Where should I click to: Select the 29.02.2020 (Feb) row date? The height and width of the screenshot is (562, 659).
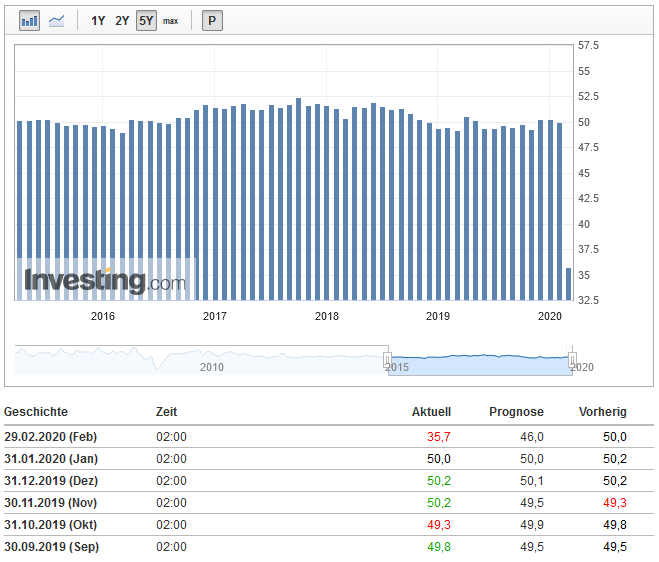(50, 437)
